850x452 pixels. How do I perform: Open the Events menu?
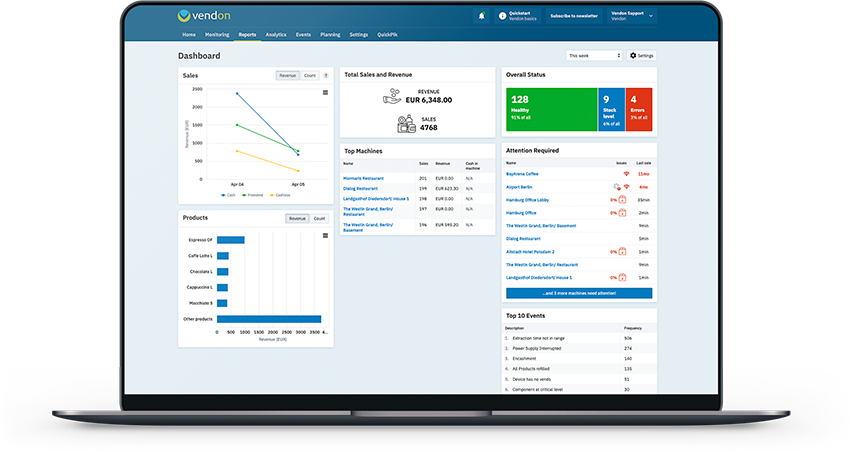pyautogui.click(x=303, y=35)
